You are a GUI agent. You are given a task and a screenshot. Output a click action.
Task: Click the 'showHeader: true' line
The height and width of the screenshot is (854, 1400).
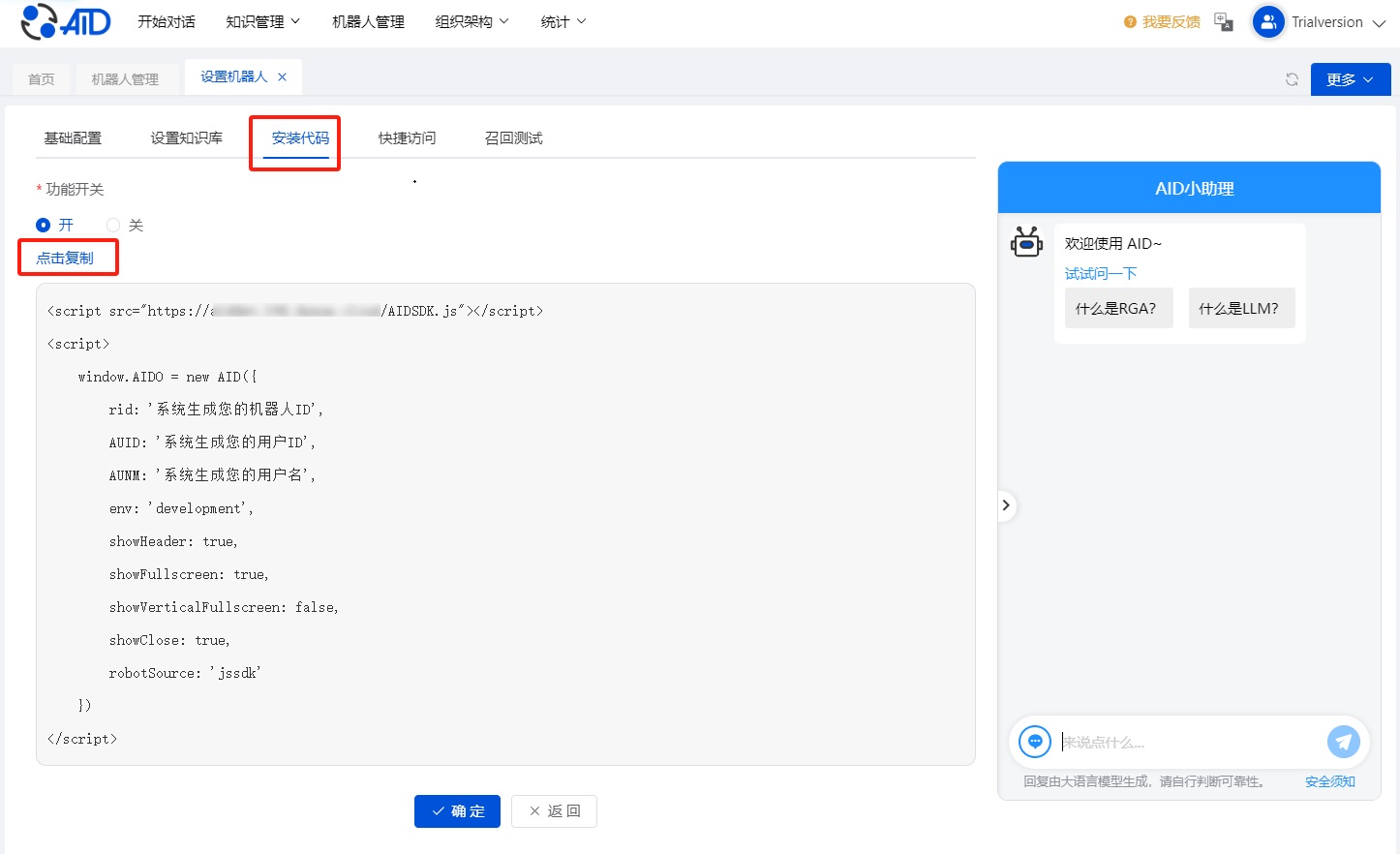(x=173, y=541)
